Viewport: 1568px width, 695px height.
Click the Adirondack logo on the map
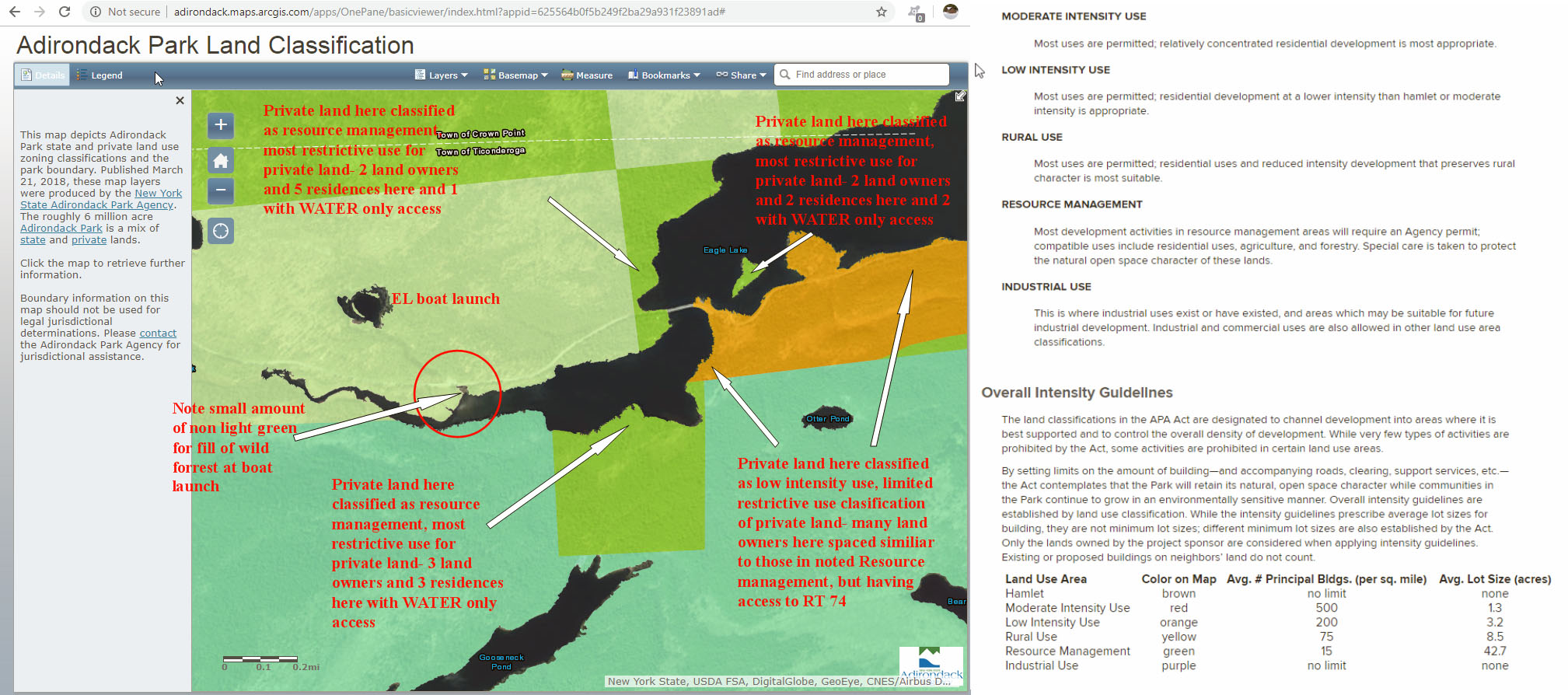pyautogui.click(x=931, y=663)
